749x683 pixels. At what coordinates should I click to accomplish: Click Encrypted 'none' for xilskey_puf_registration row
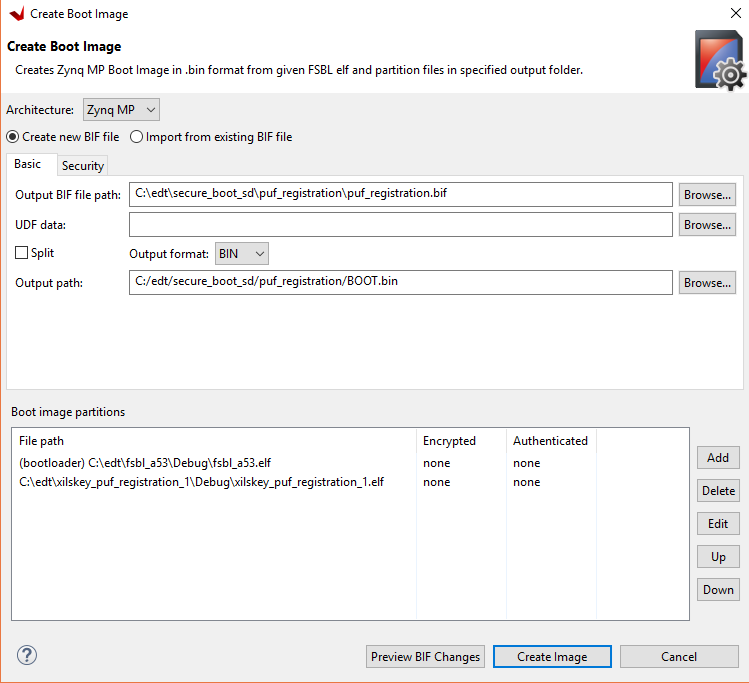click(x=437, y=482)
